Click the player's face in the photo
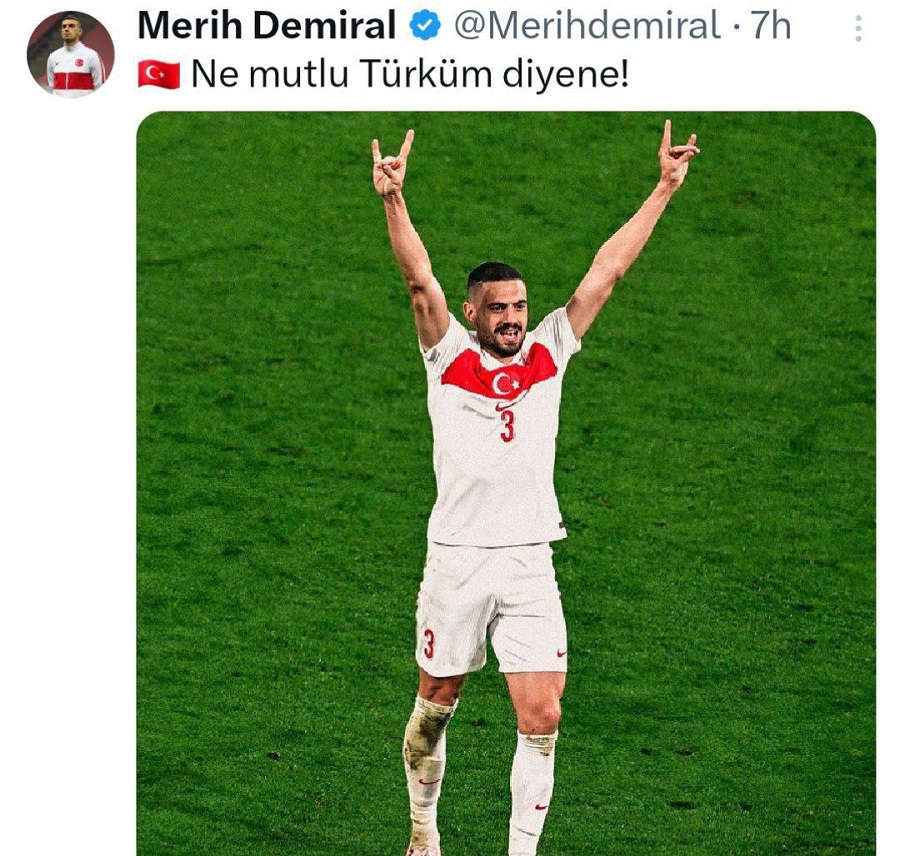Screen dimensions: 900x856 (x=499, y=316)
